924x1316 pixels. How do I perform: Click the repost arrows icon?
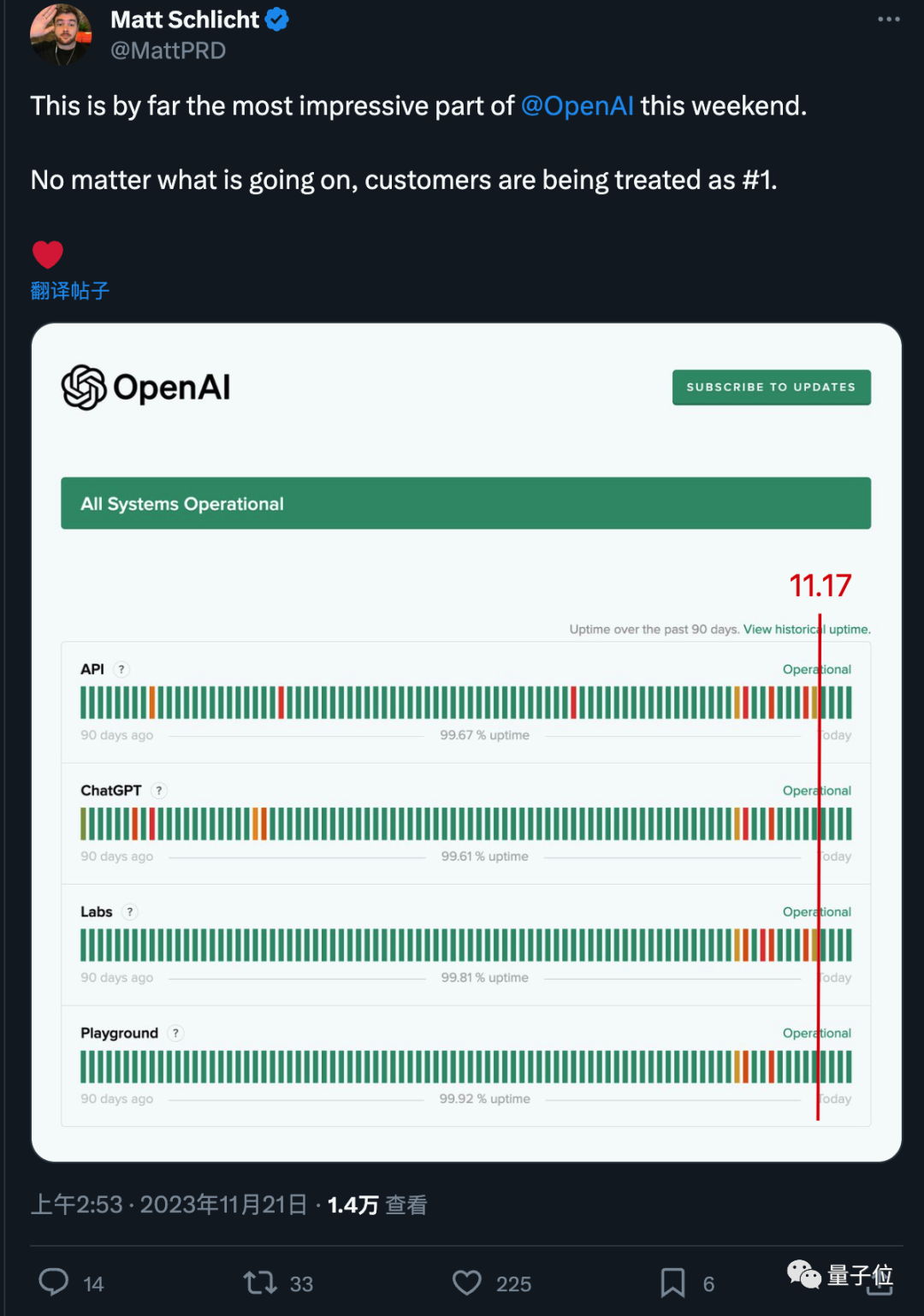click(x=259, y=1282)
